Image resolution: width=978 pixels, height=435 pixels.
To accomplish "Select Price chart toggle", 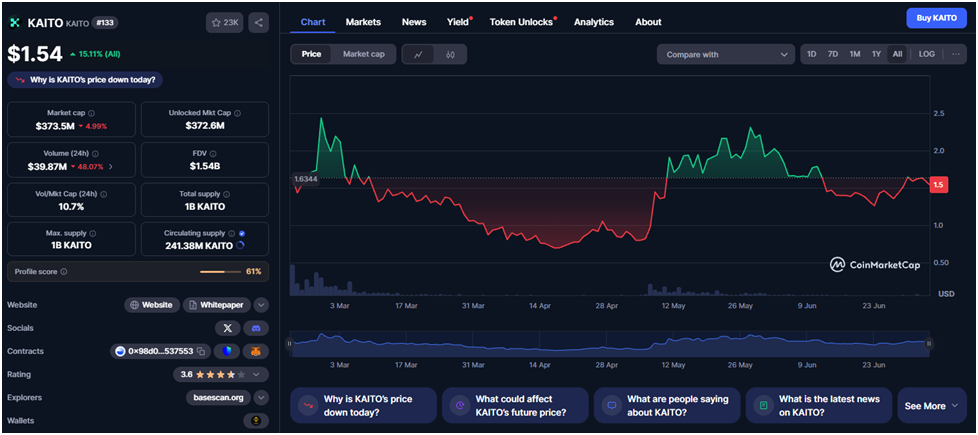I will point(311,54).
